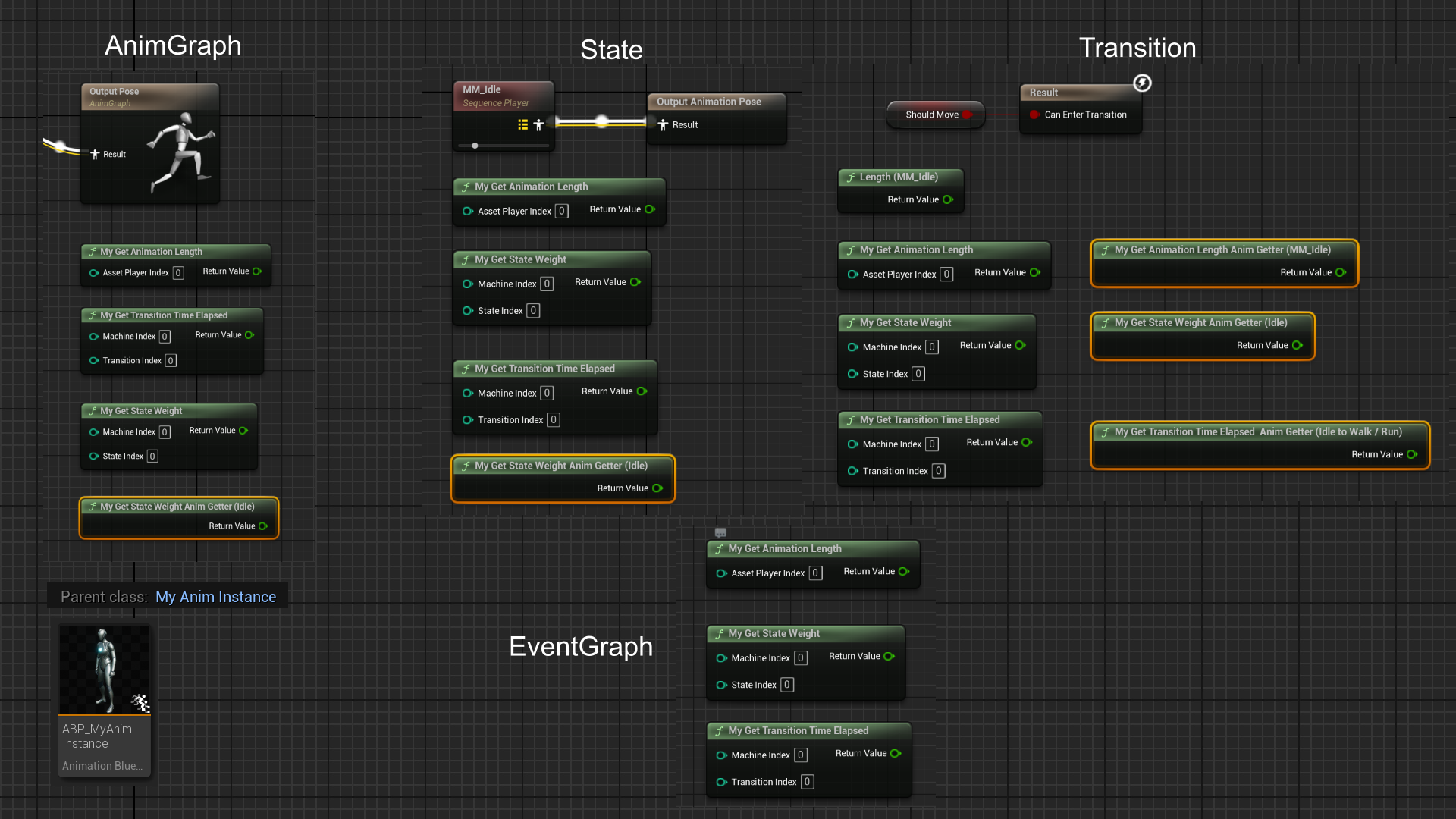Click the Machine Index pin on the Transition My Get State Weight node
1456x819 pixels.
pyautogui.click(x=852, y=347)
